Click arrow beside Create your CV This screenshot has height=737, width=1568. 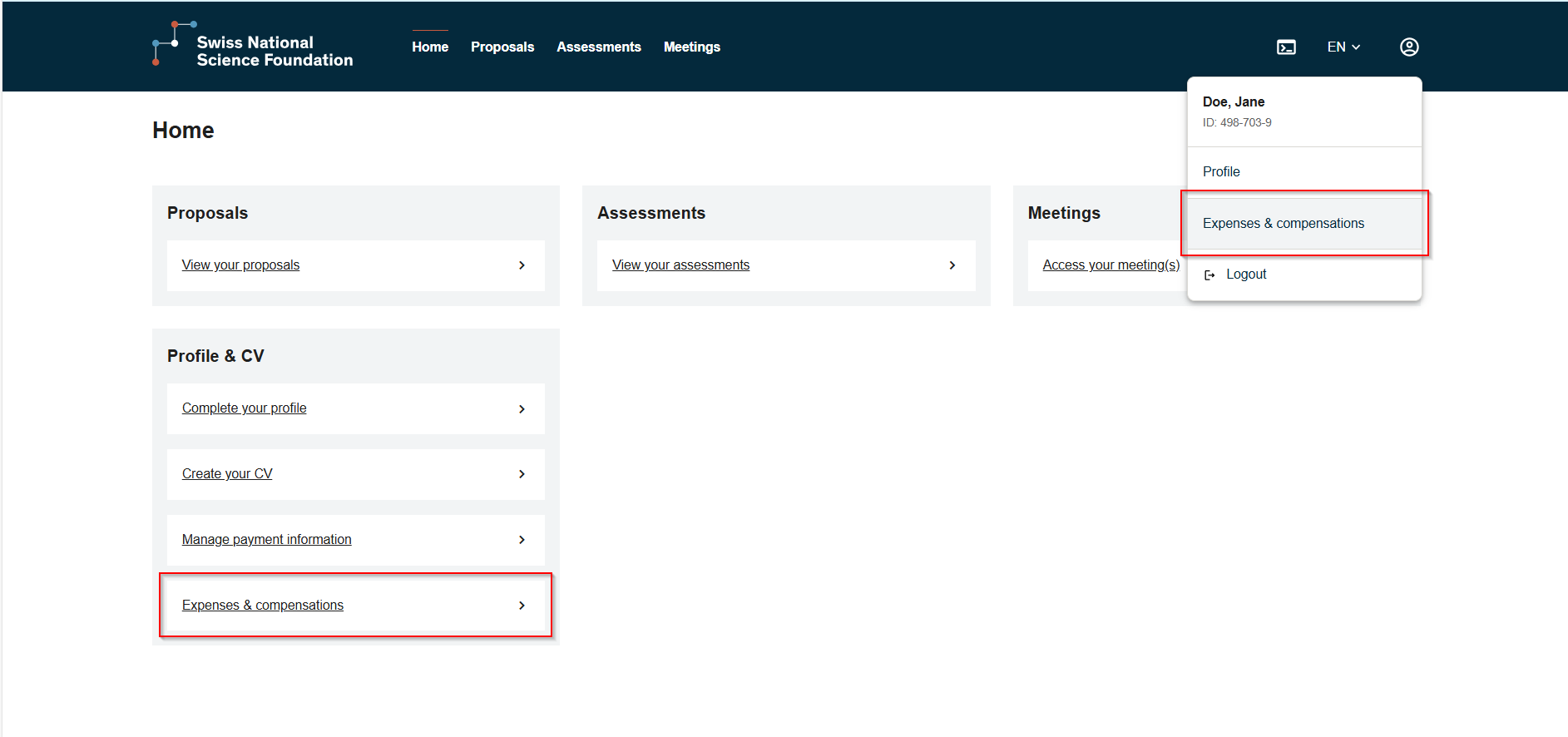pos(522,474)
